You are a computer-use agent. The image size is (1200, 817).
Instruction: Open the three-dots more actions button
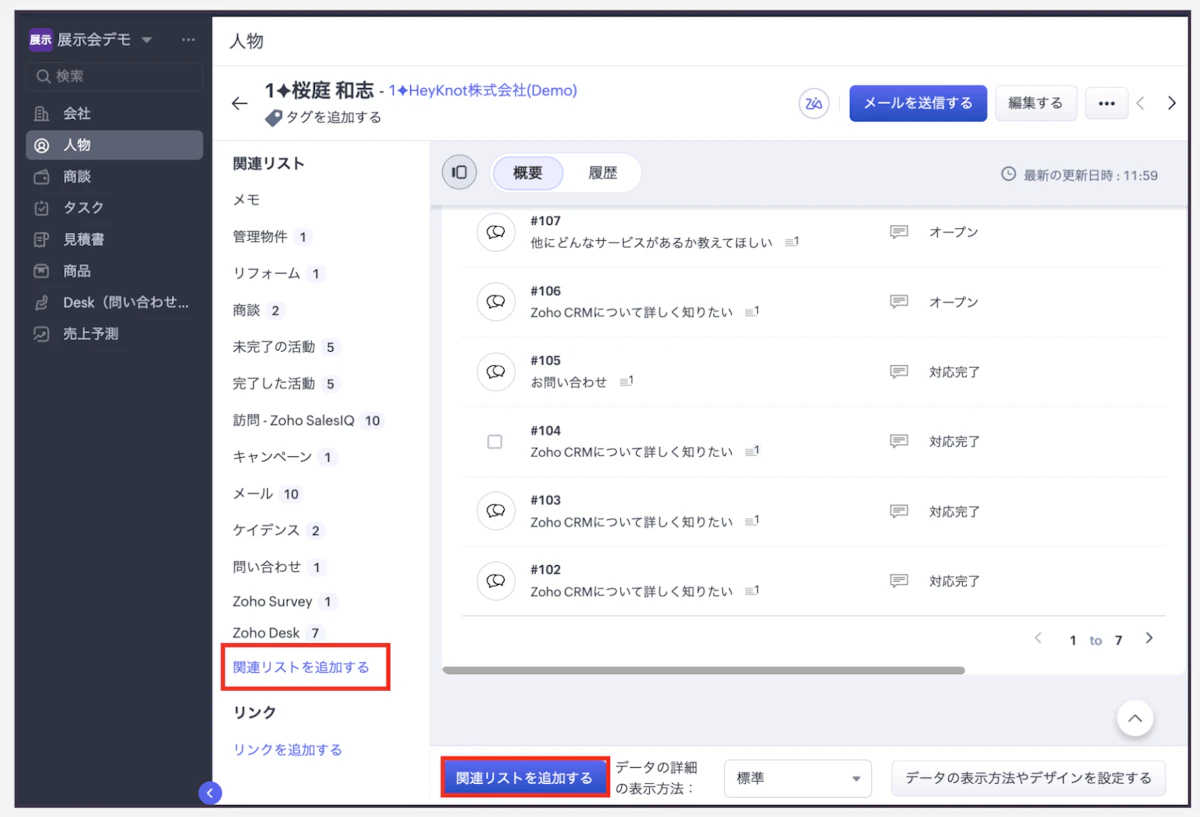[x=1106, y=103]
